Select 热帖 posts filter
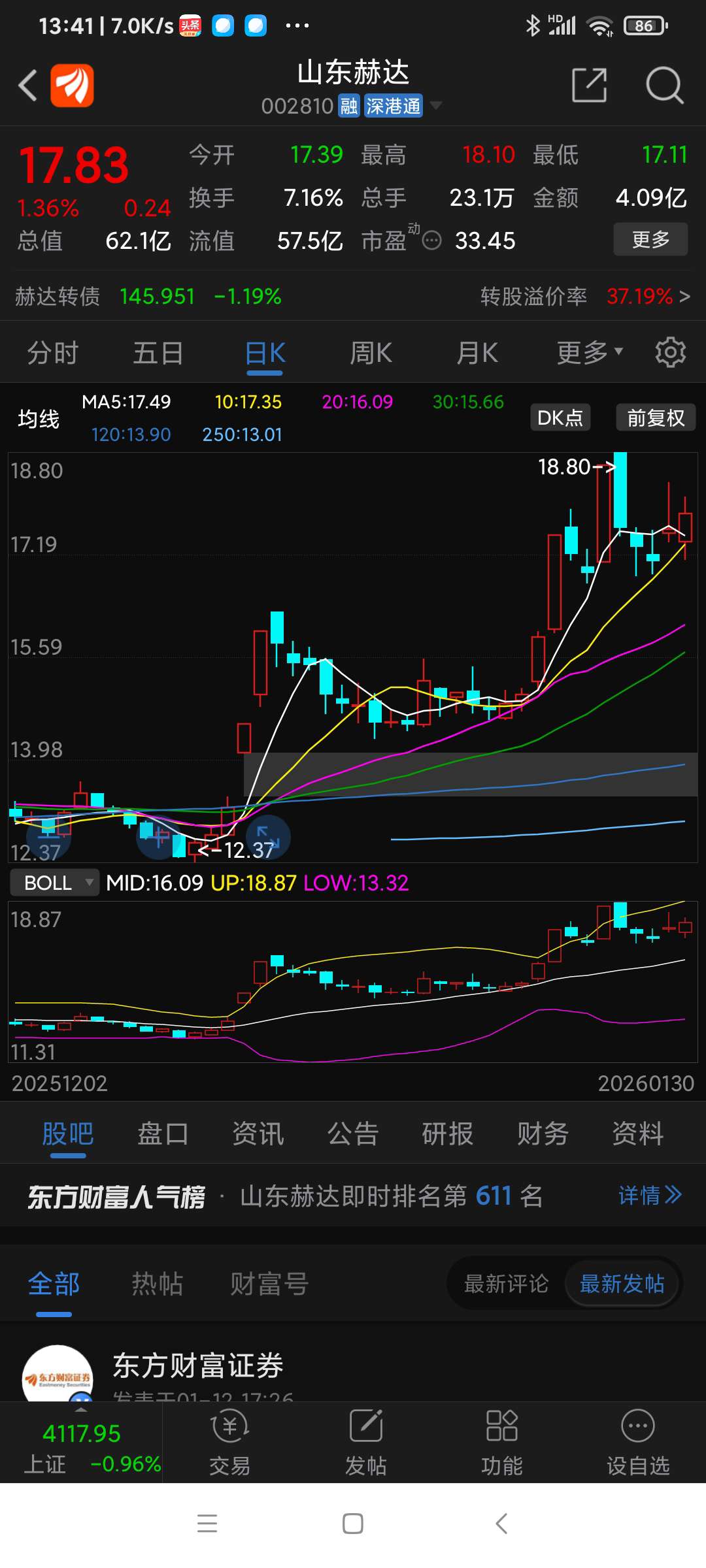This screenshot has width=706, height=1568. click(157, 1284)
